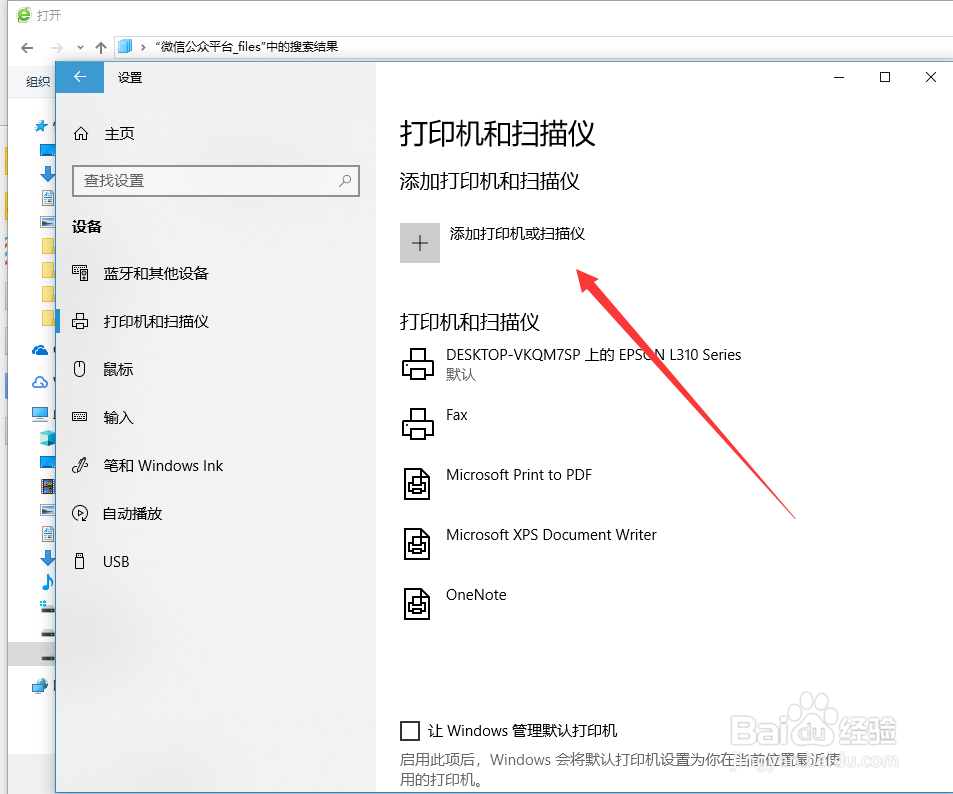Open 自动播放 settings page
953x794 pixels.
pyautogui.click(x=132, y=514)
